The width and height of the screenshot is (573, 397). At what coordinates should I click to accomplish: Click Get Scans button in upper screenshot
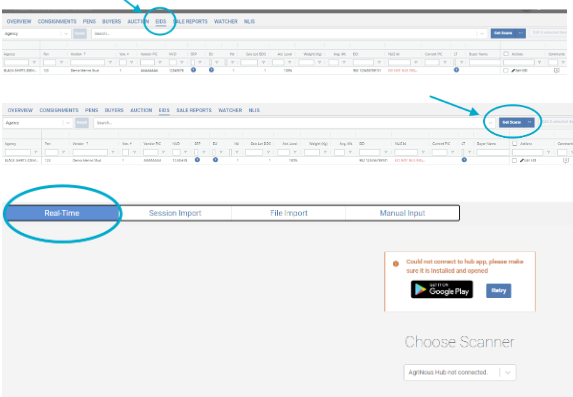click(503, 33)
